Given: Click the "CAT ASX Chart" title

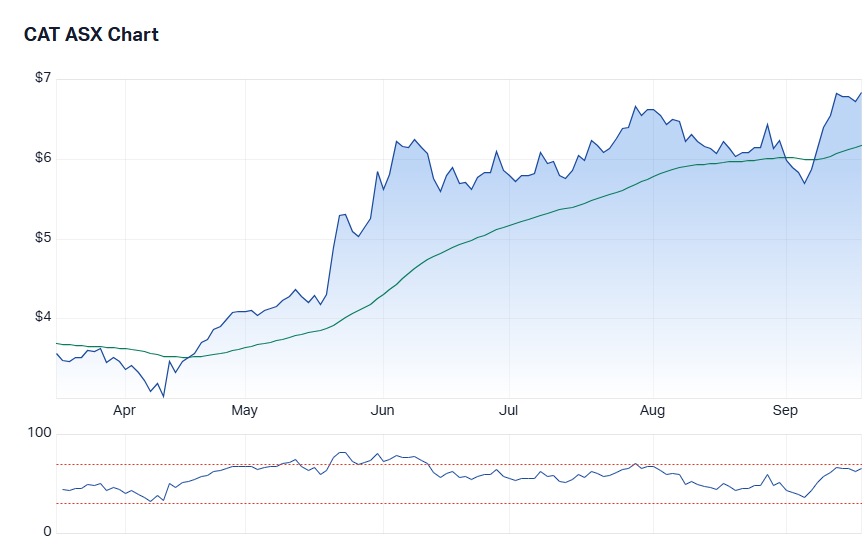Looking at the screenshot, I should click(x=91, y=35).
